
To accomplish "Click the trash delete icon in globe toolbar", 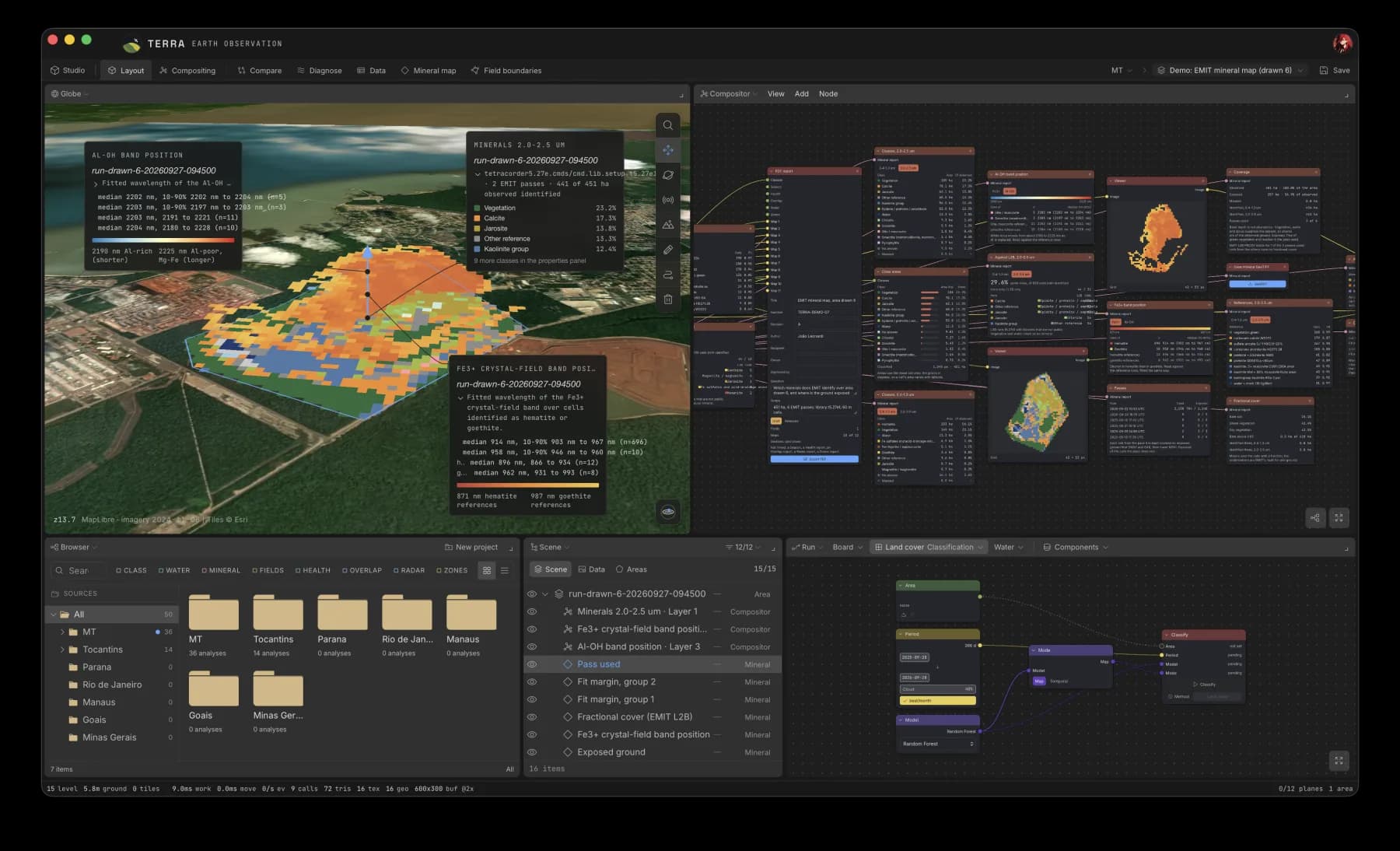I will pos(668,299).
